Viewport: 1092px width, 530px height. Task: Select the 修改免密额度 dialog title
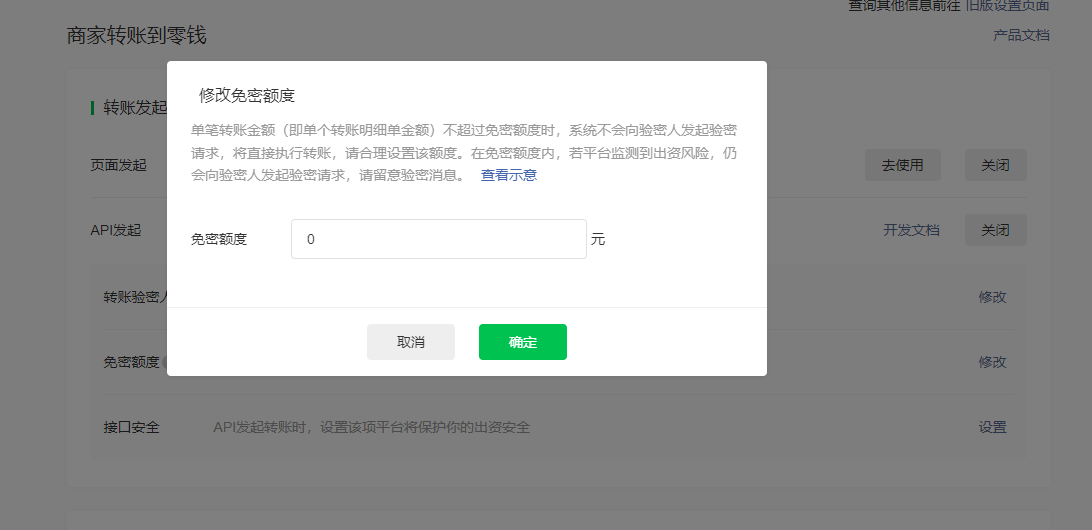pos(247,96)
